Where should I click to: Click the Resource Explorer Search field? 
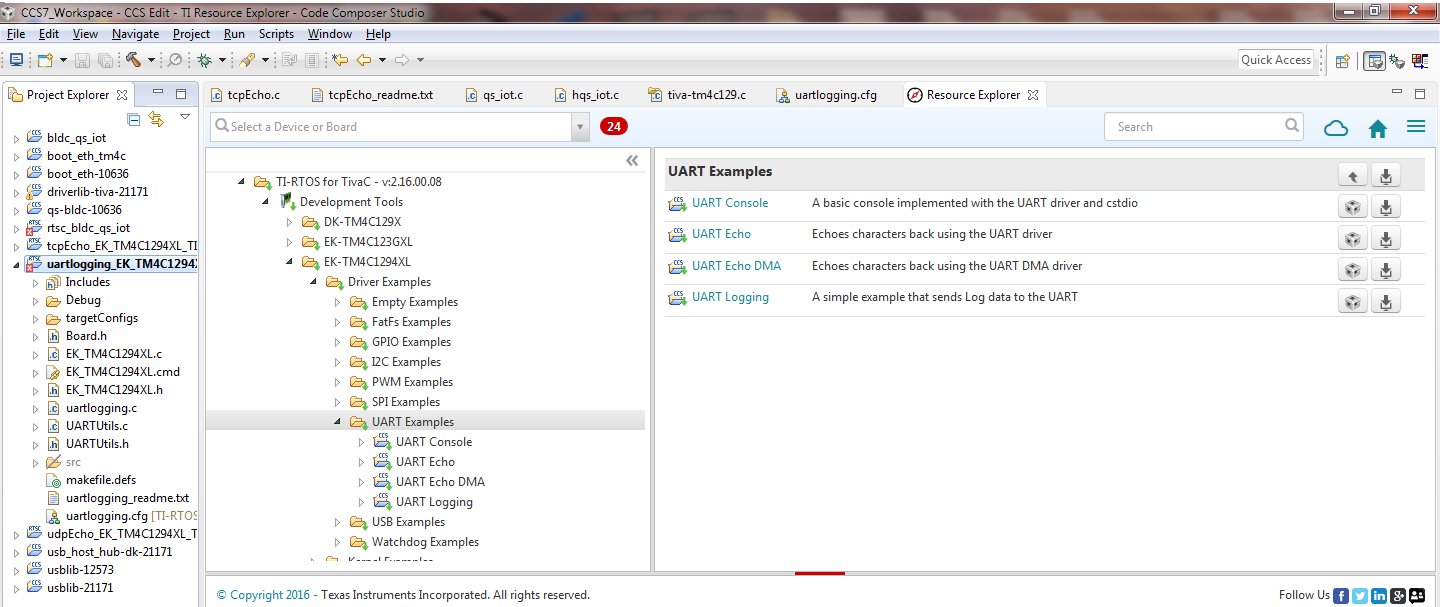coord(1204,127)
